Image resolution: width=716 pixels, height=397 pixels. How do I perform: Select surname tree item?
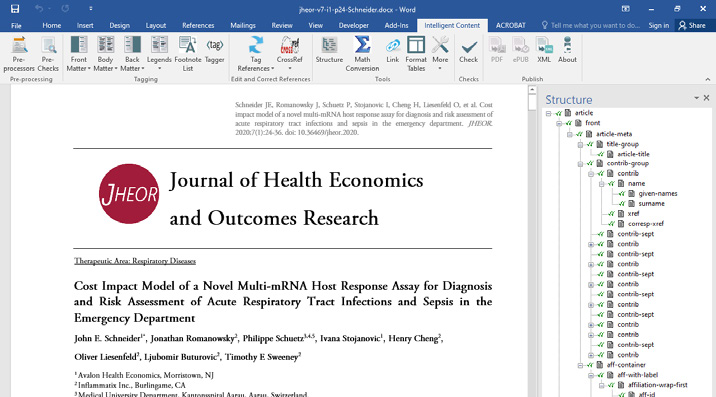[651, 204]
